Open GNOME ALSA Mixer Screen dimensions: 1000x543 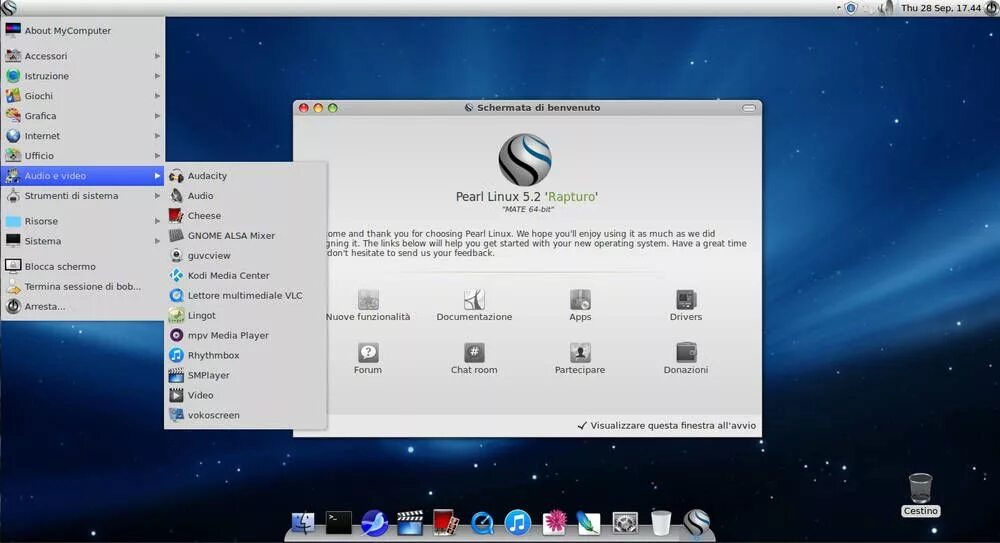[246, 235]
